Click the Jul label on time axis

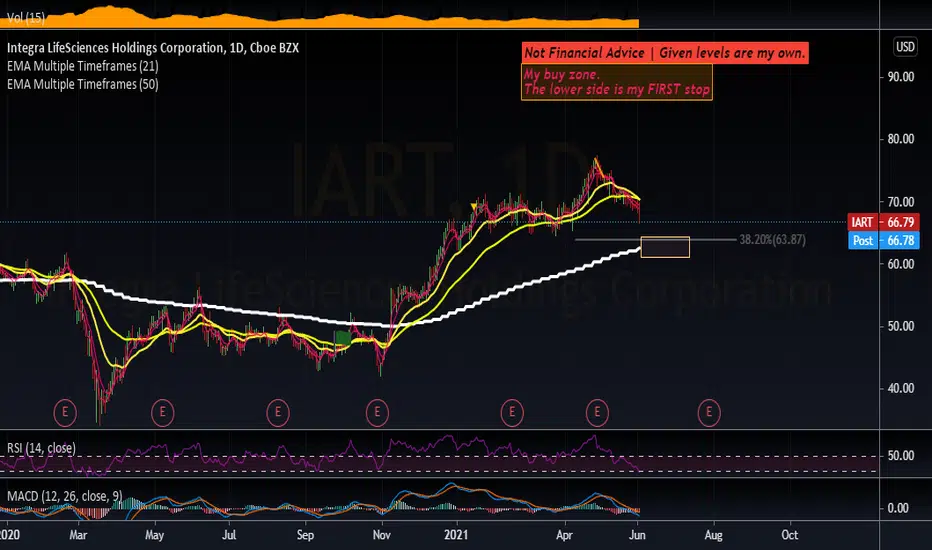229,535
